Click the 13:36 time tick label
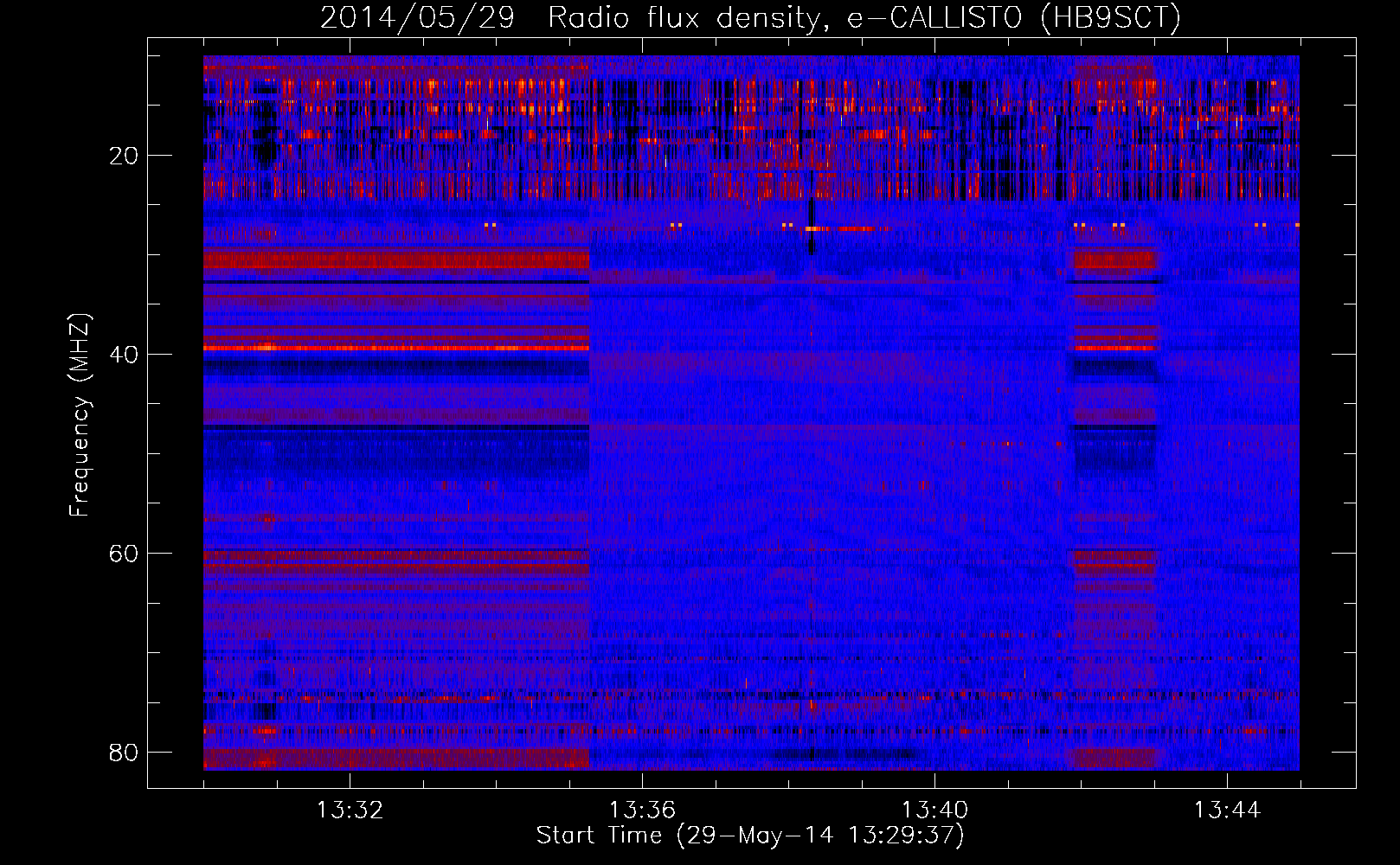The width and height of the screenshot is (1400, 865). [642, 811]
